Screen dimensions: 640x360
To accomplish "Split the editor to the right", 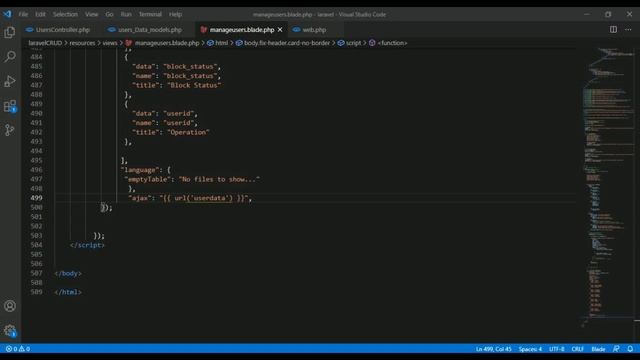I will [613, 29].
